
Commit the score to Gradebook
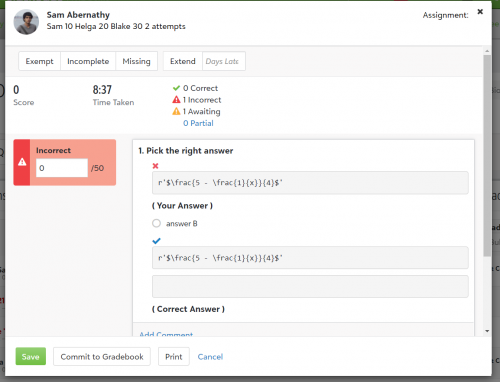click(x=102, y=357)
